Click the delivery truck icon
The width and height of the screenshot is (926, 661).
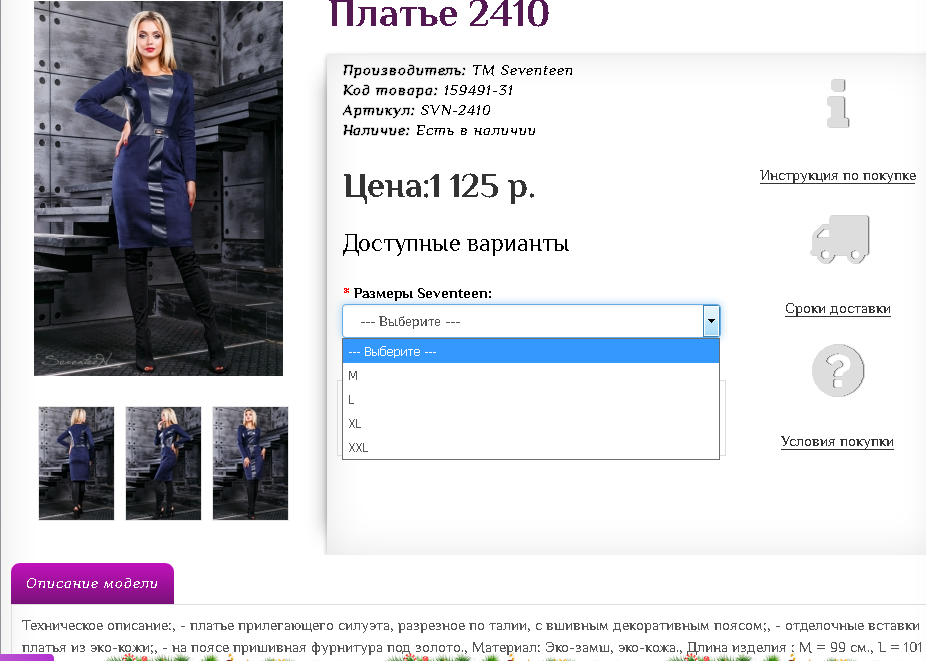pos(839,239)
